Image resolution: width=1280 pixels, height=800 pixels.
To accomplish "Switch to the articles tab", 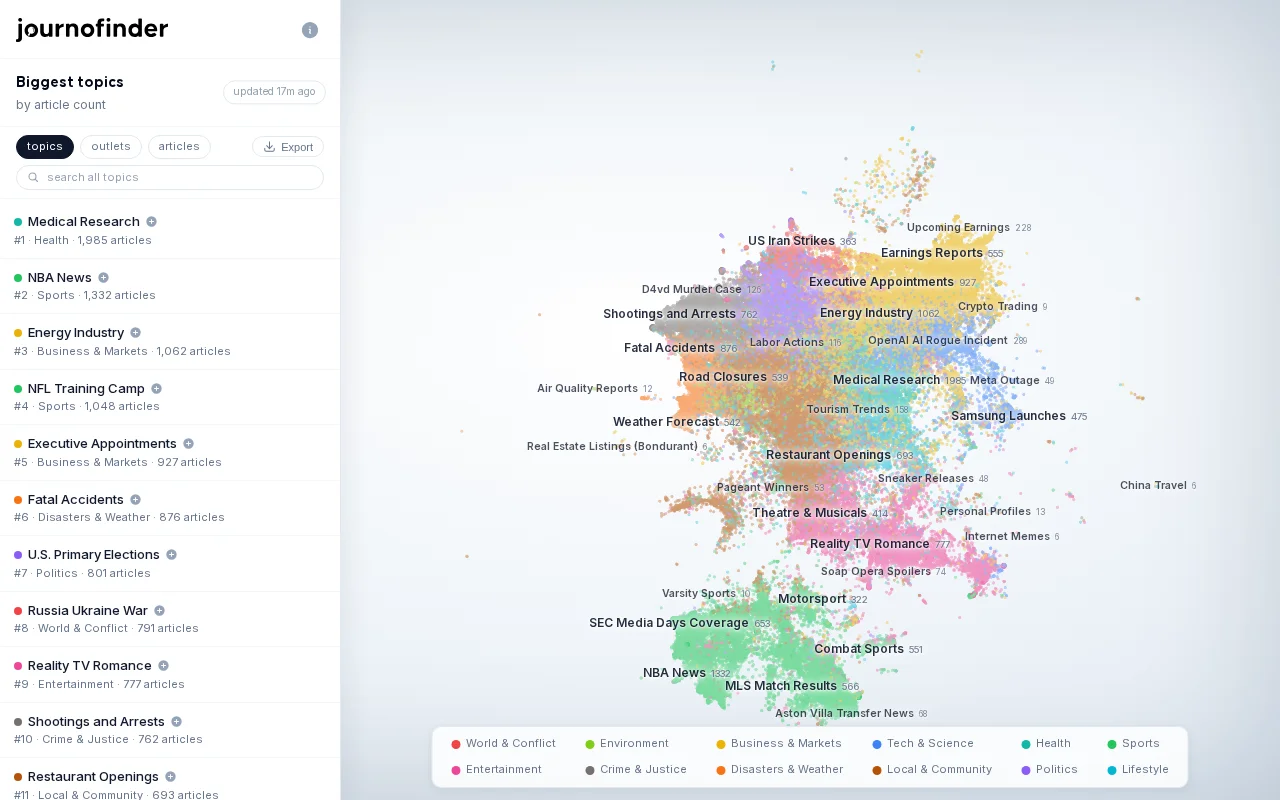I will (179, 147).
